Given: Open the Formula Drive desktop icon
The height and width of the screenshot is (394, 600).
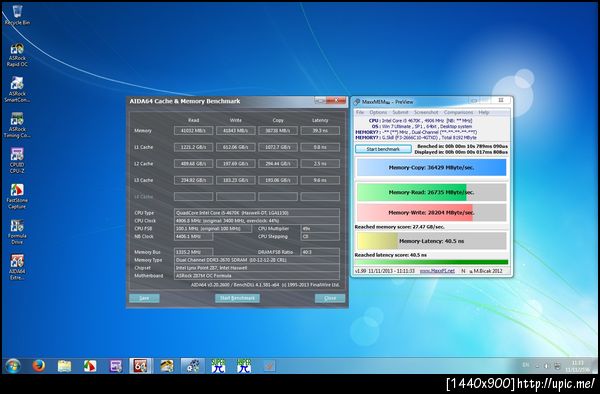Looking at the screenshot, I should [x=17, y=232].
